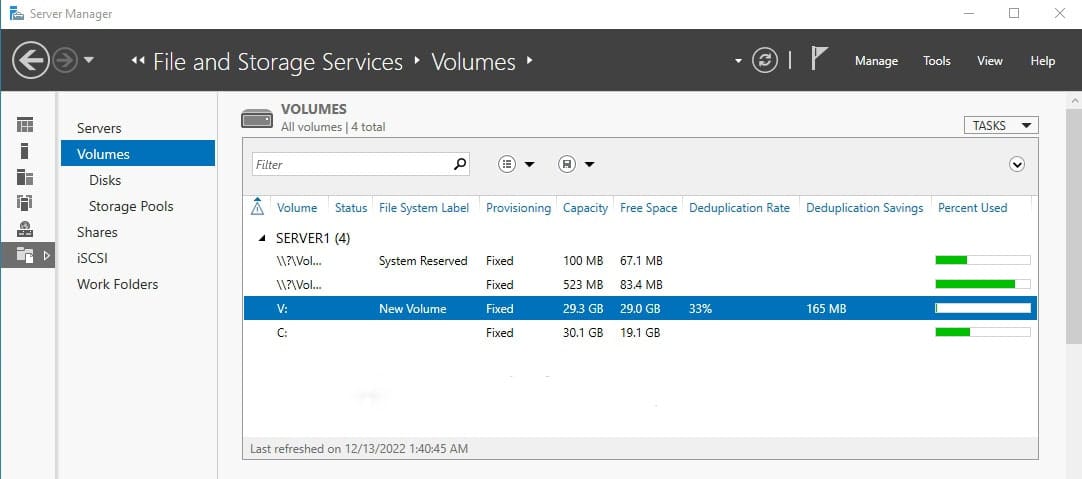Viewport: 1082px width, 479px height.
Task: Select Disks in the navigation pane
Action: [x=105, y=180]
